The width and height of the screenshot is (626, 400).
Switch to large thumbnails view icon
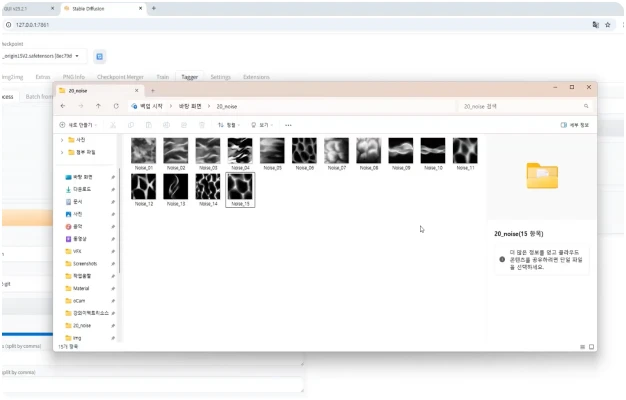pyautogui.click(x=592, y=347)
